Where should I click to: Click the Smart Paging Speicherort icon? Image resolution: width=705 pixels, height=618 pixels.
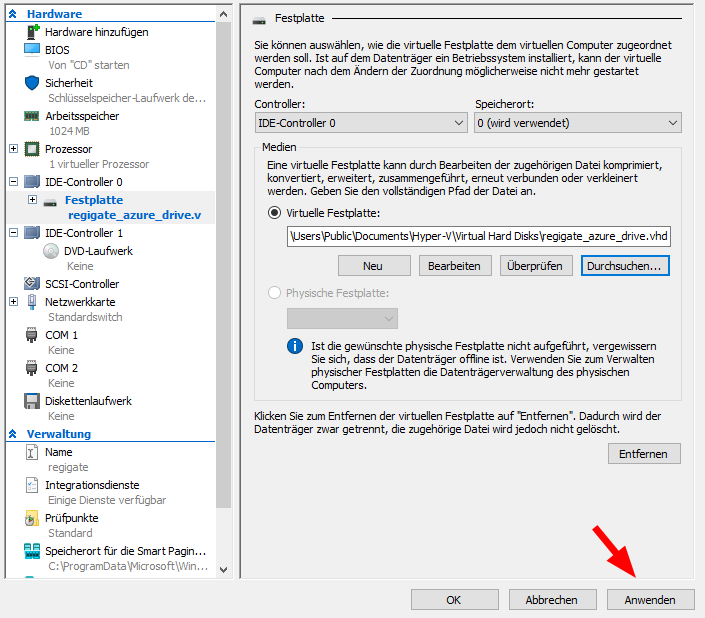[x=32, y=551]
